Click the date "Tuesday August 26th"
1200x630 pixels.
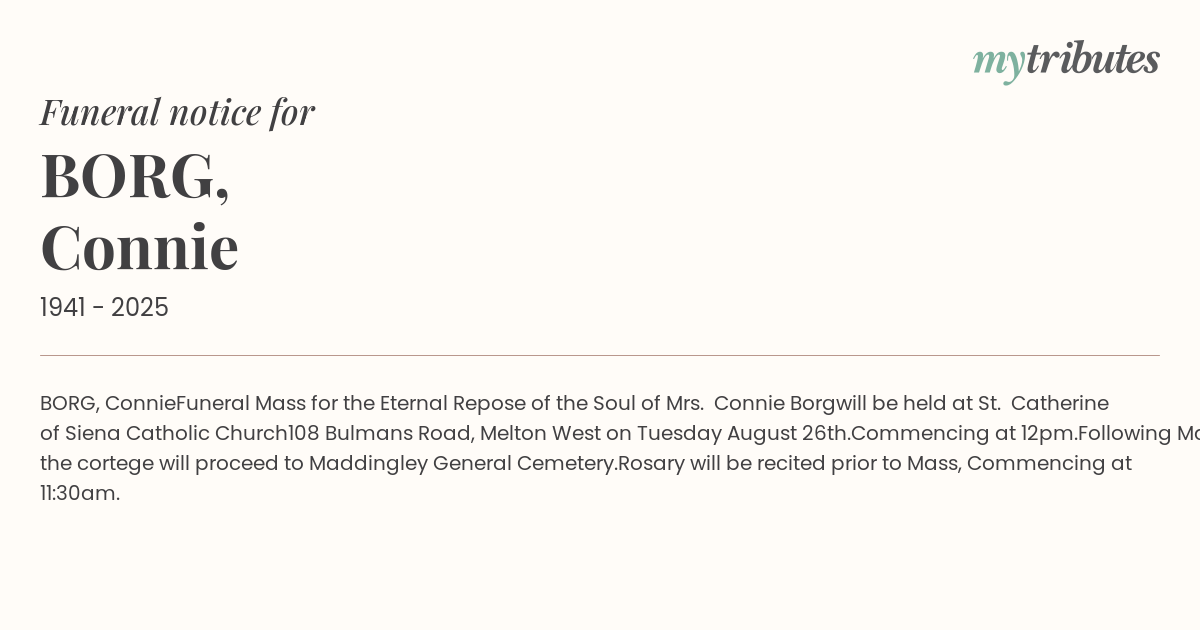click(741, 433)
